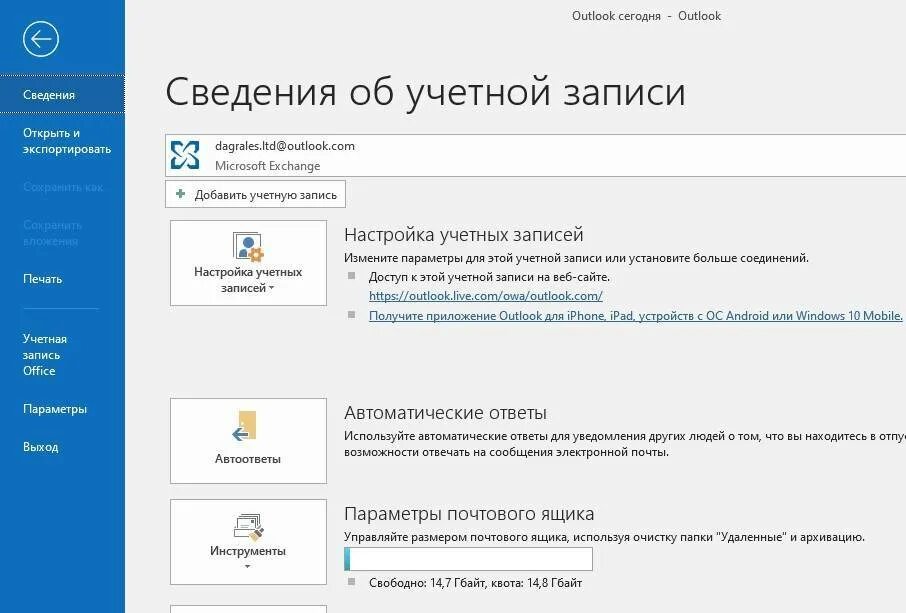Click the Параметры почтового ящика heading
906x613 pixels.
(469, 514)
